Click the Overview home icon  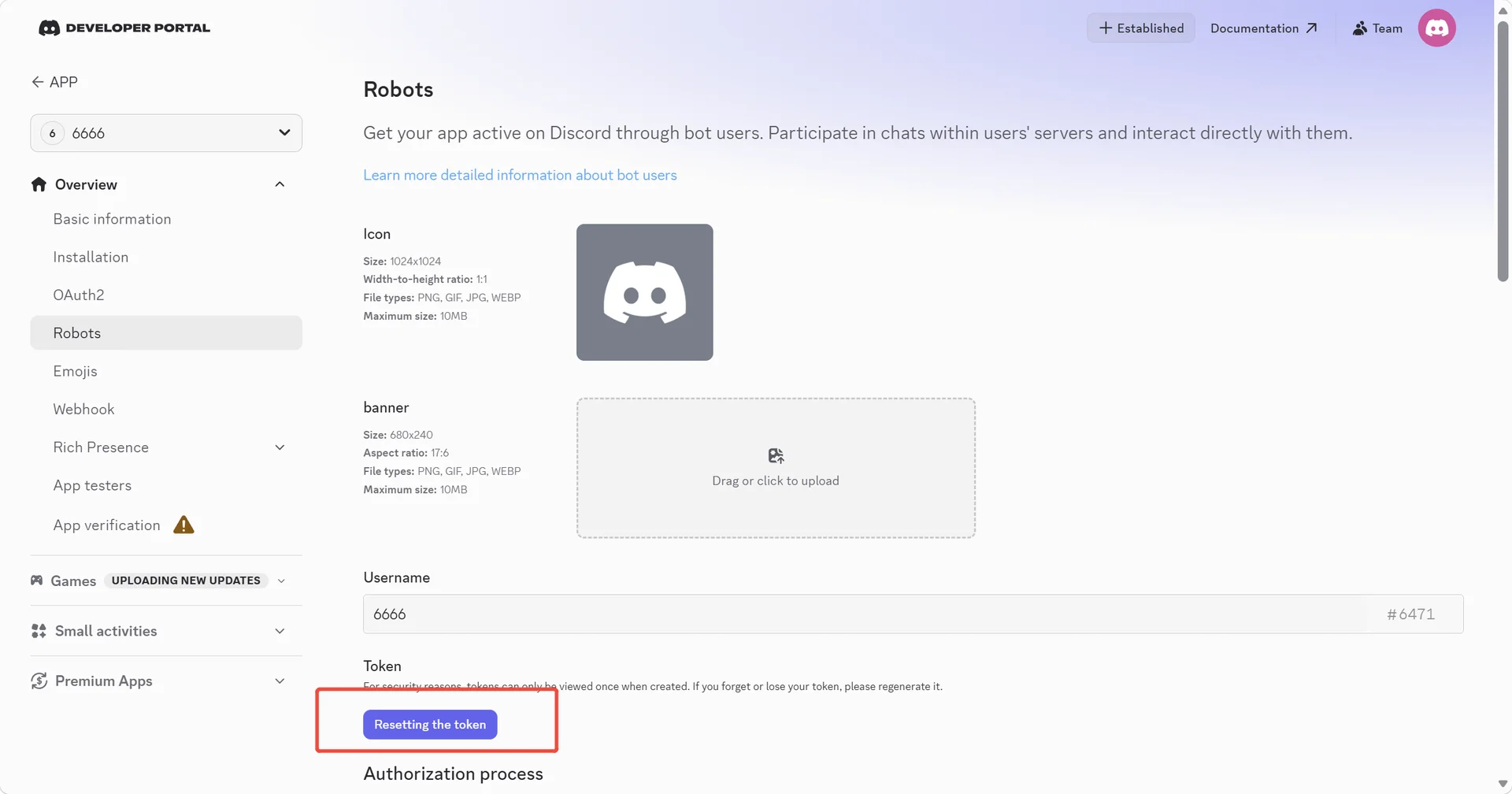point(39,184)
